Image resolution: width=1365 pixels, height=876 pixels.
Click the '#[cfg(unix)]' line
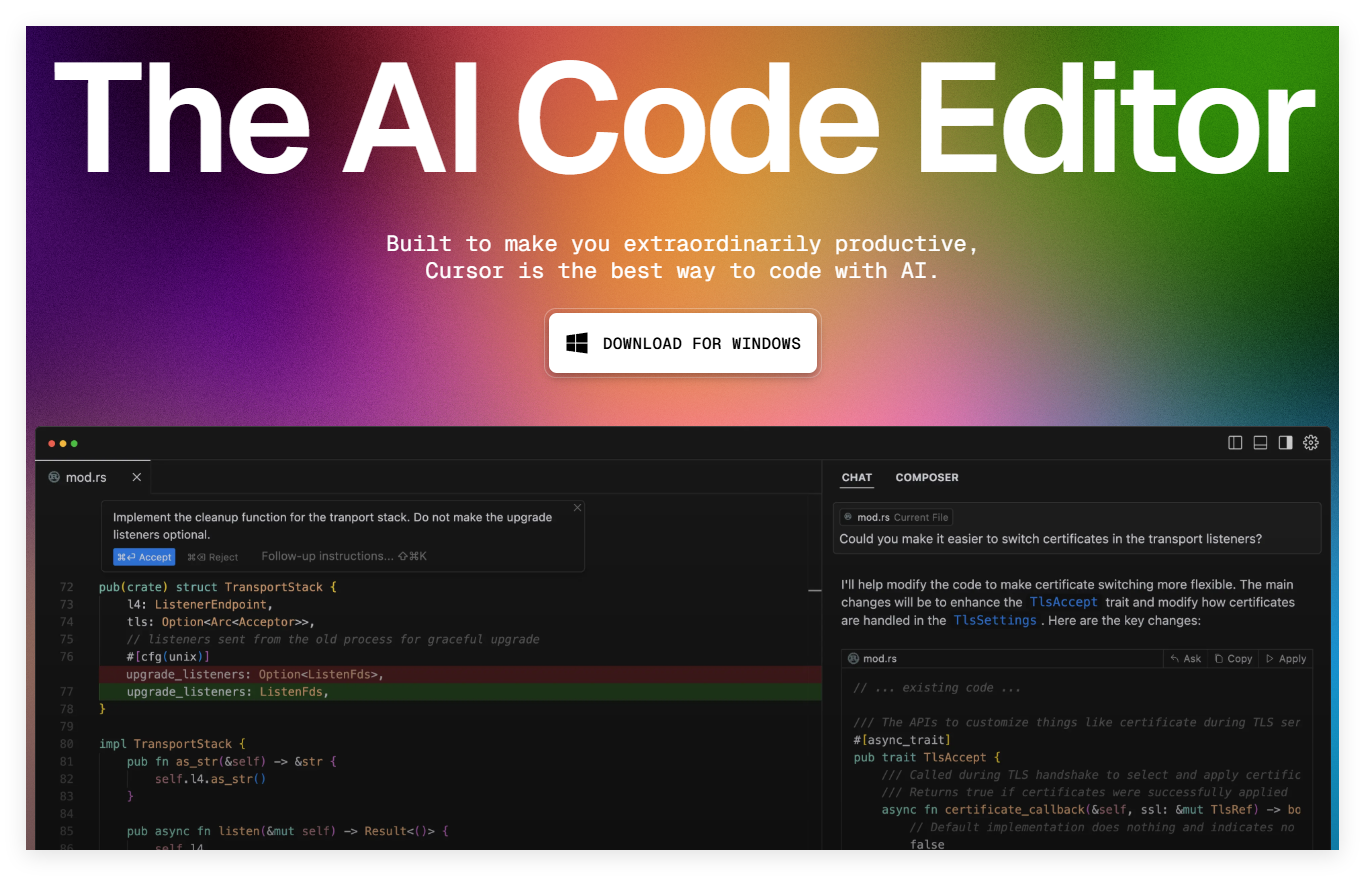[x=168, y=657]
